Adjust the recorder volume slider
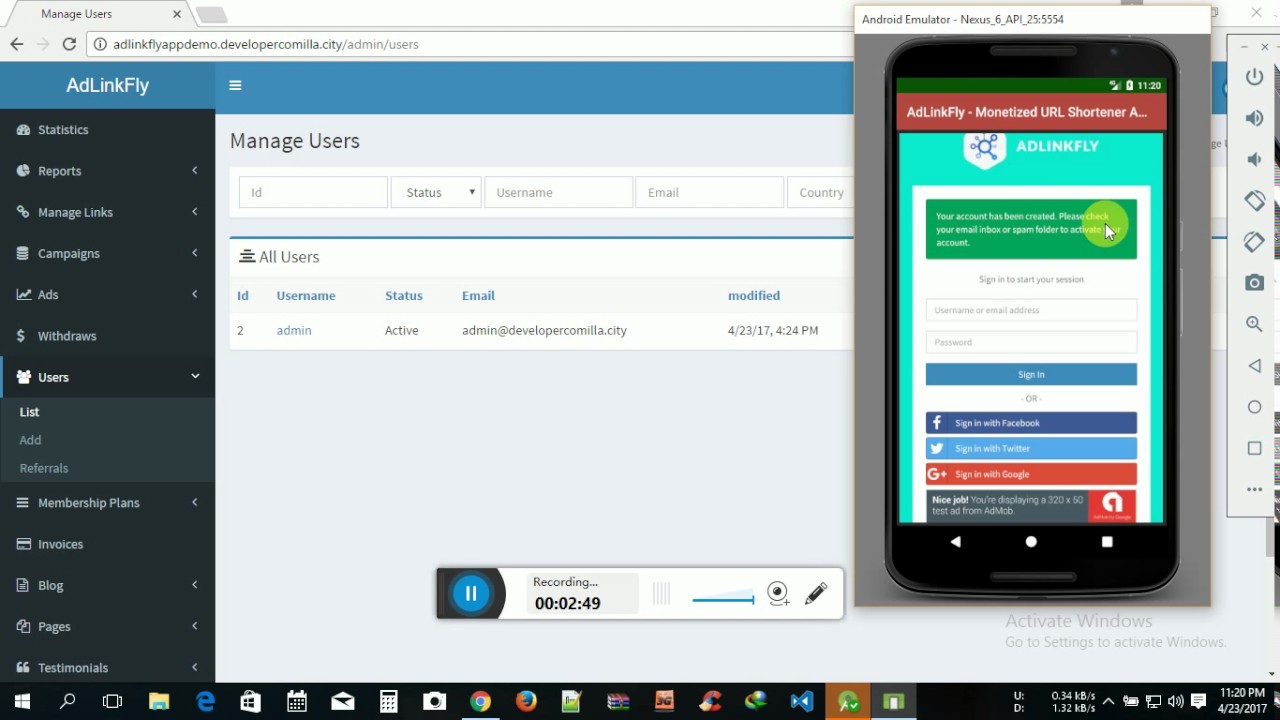 pyautogui.click(x=723, y=599)
